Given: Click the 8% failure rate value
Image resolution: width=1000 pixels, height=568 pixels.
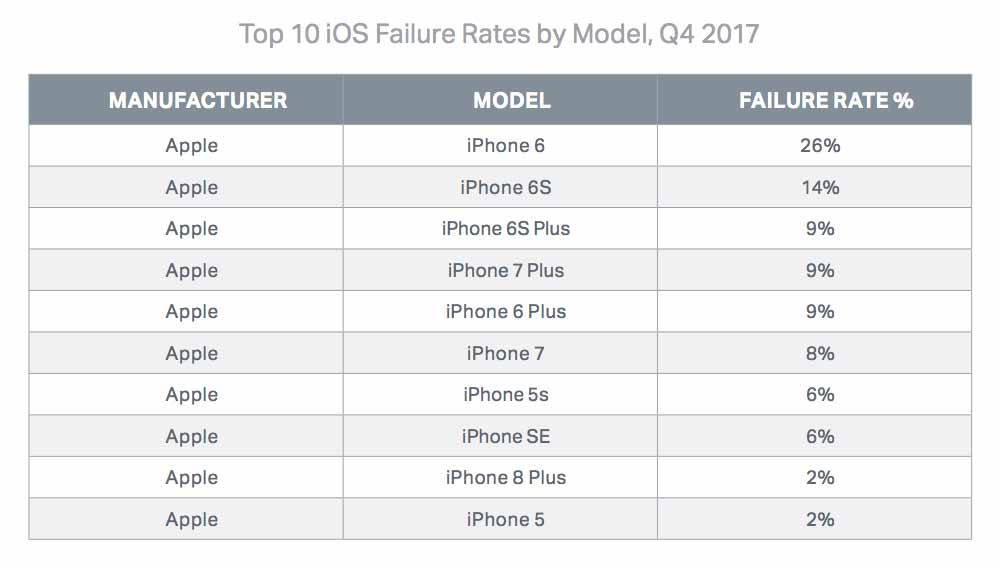Looking at the screenshot, I should coord(820,353).
